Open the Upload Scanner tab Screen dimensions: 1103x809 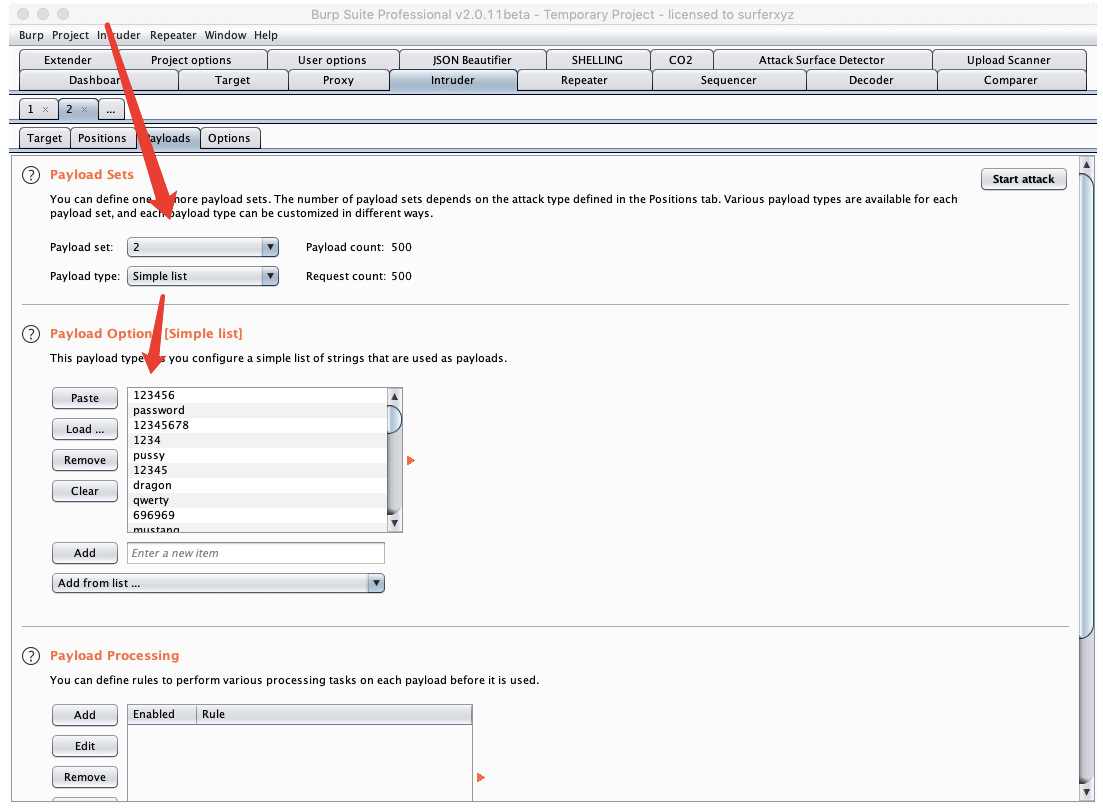click(1009, 60)
